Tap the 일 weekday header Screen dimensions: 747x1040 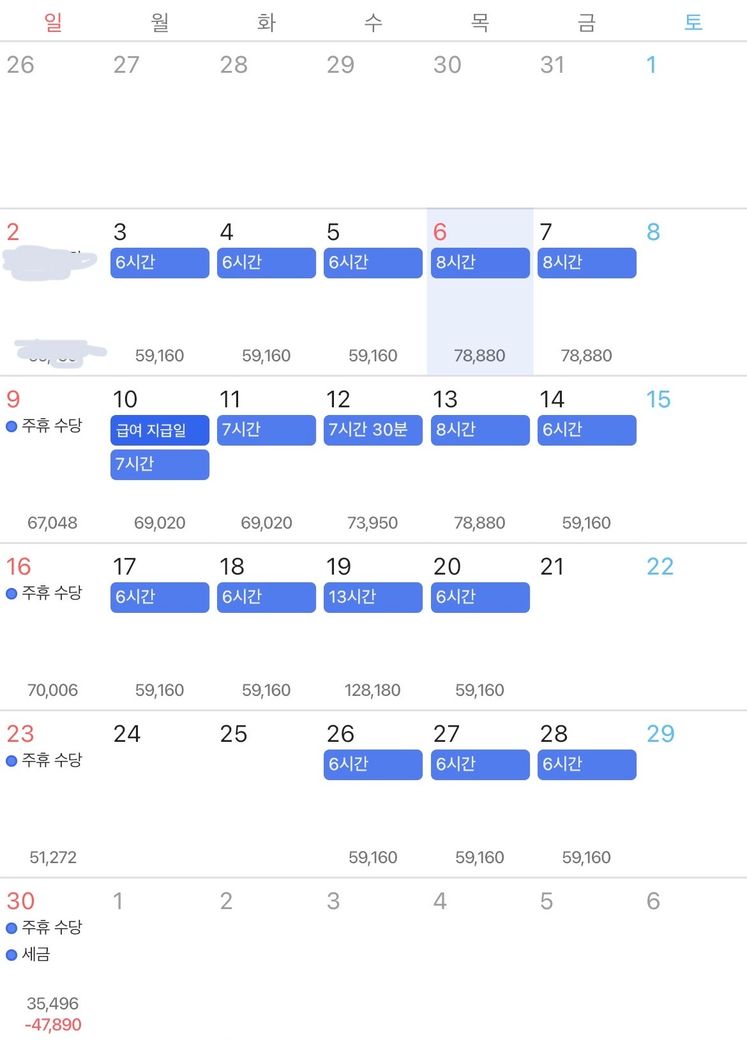click(53, 22)
